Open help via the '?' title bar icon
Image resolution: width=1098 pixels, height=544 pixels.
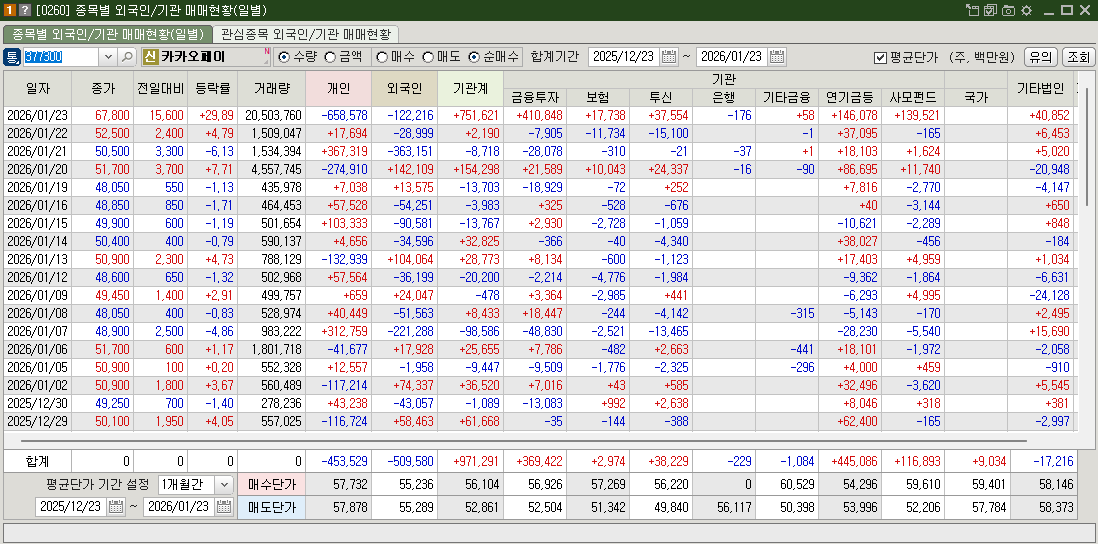(25, 11)
